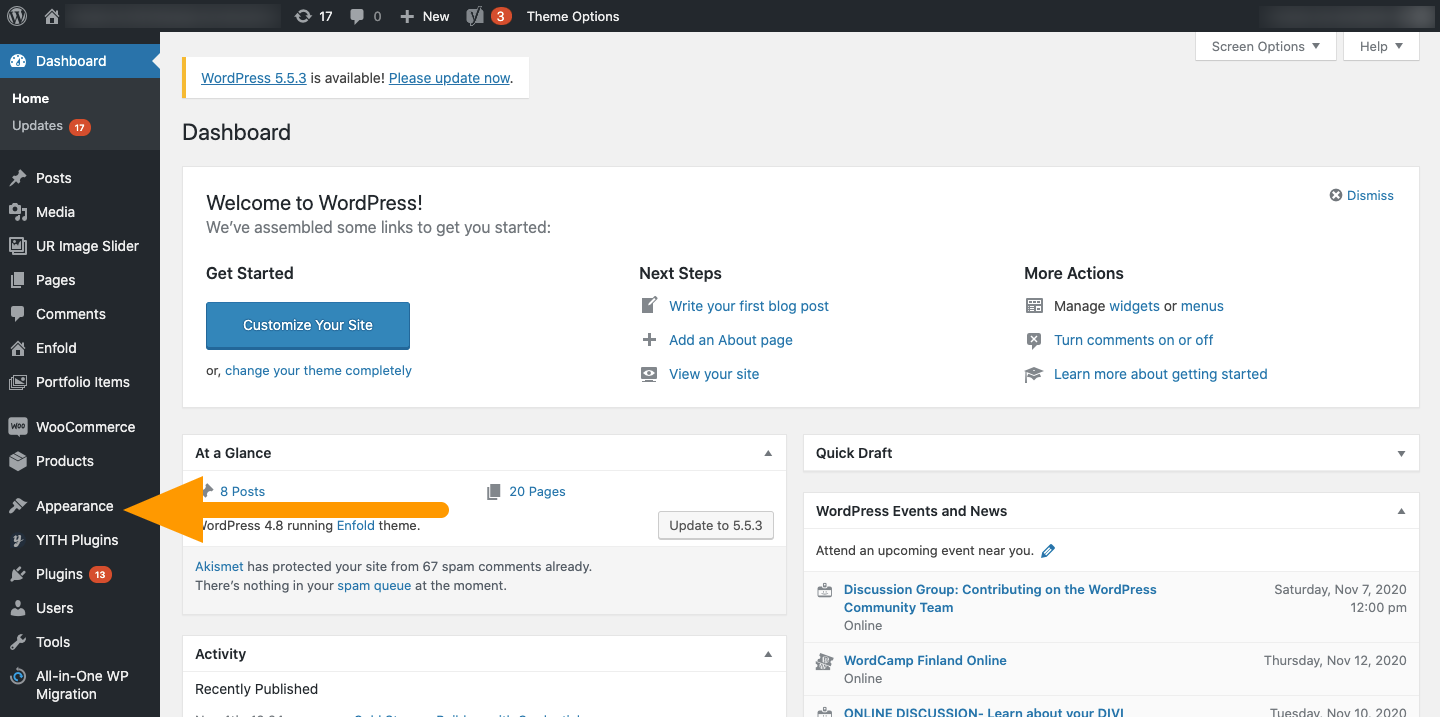The width and height of the screenshot is (1440, 717).
Task: Click the home site icon in admin bar
Action: [x=52, y=16]
